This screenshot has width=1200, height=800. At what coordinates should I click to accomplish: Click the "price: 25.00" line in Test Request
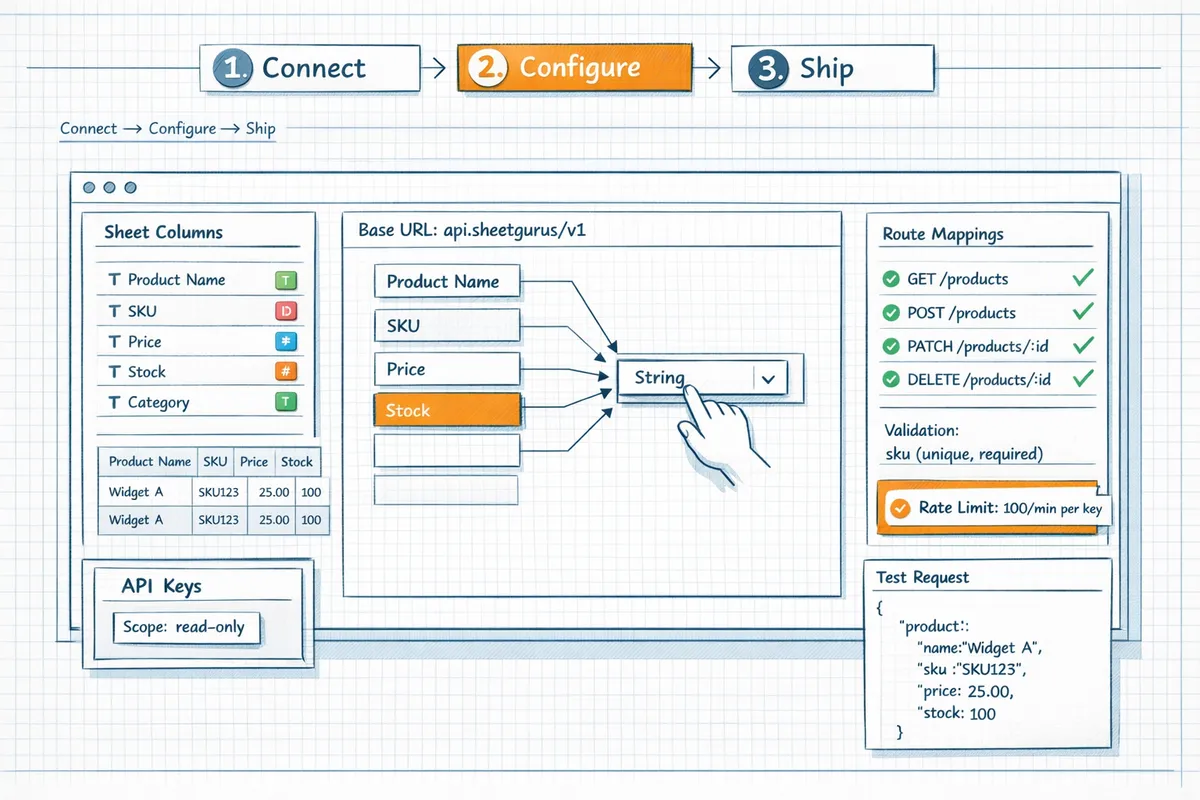coord(963,691)
